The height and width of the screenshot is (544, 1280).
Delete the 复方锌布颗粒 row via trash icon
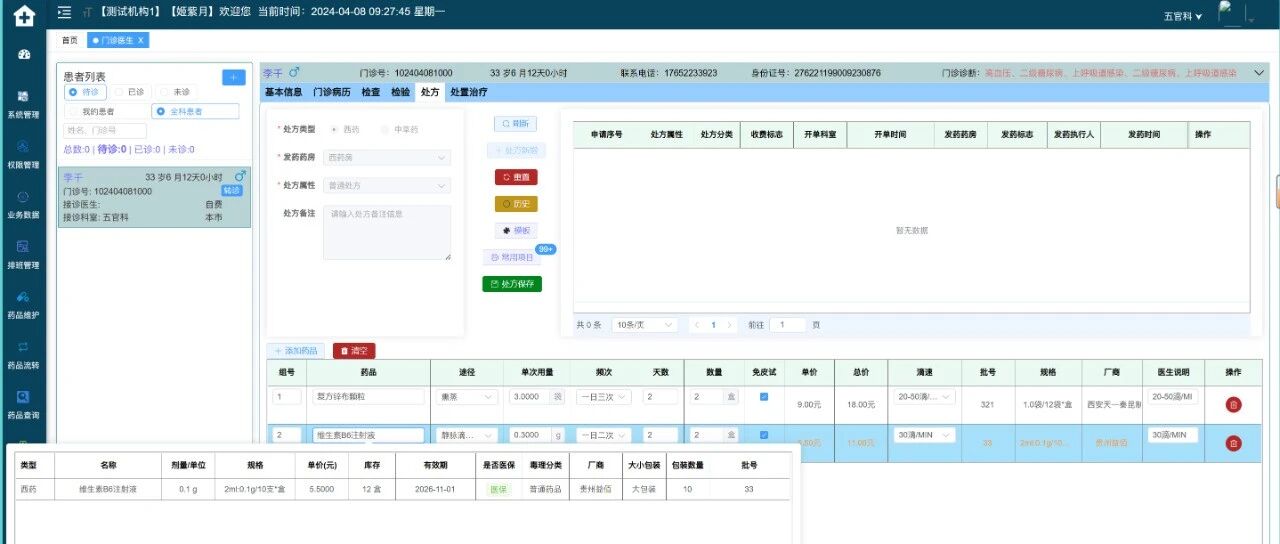(x=1233, y=404)
